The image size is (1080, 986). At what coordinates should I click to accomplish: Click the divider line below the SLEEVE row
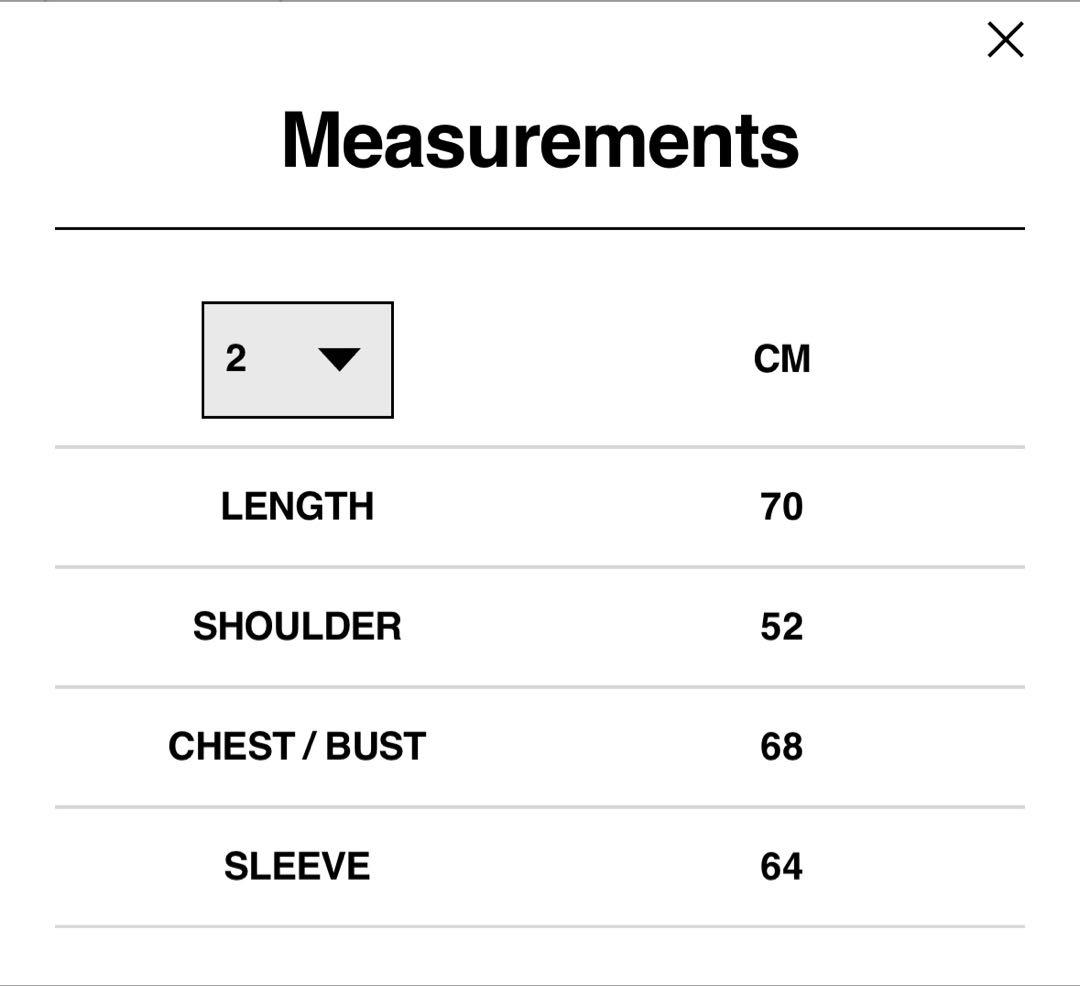click(540, 927)
